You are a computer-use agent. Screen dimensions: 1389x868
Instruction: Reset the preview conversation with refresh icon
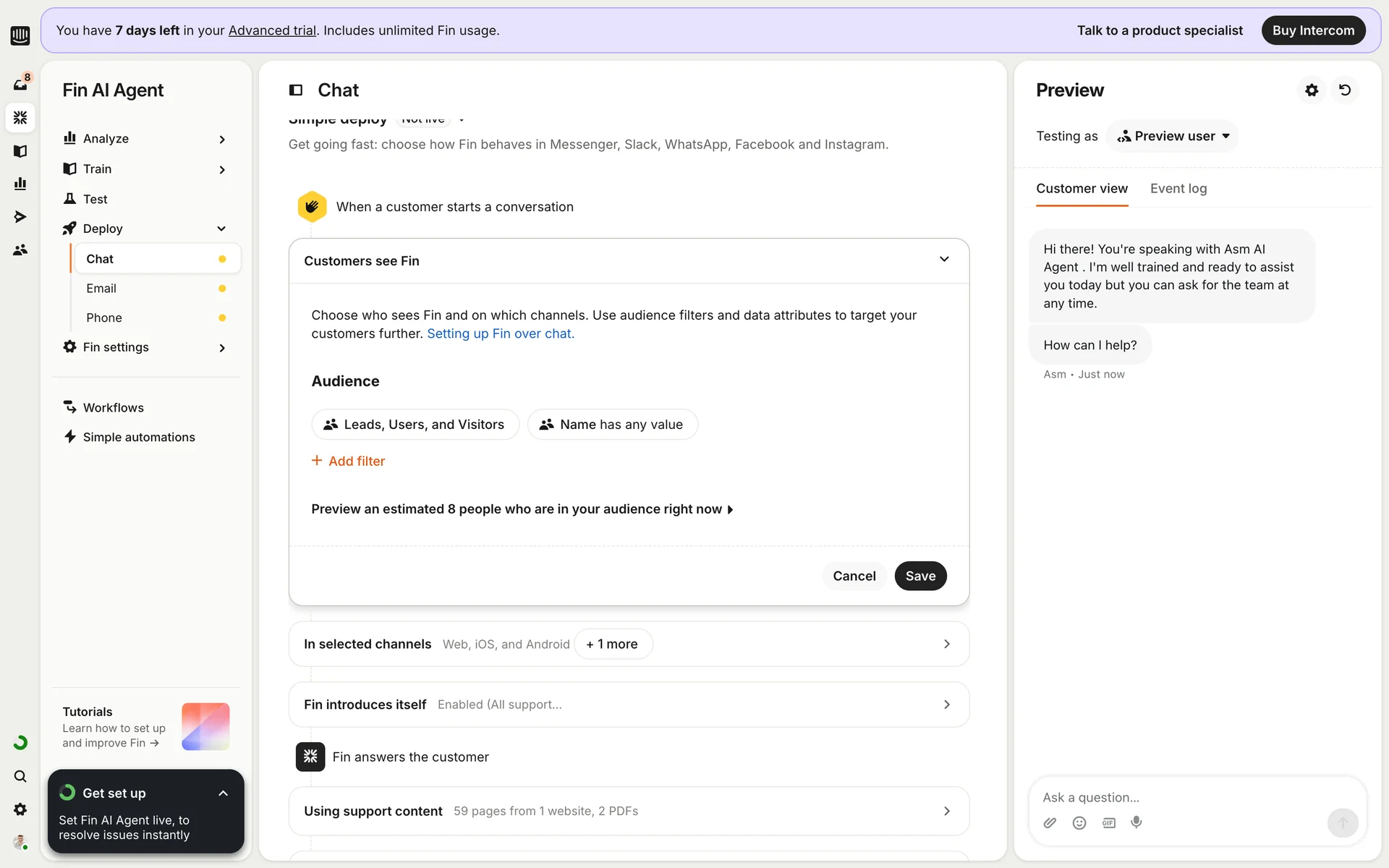[x=1345, y=90]
